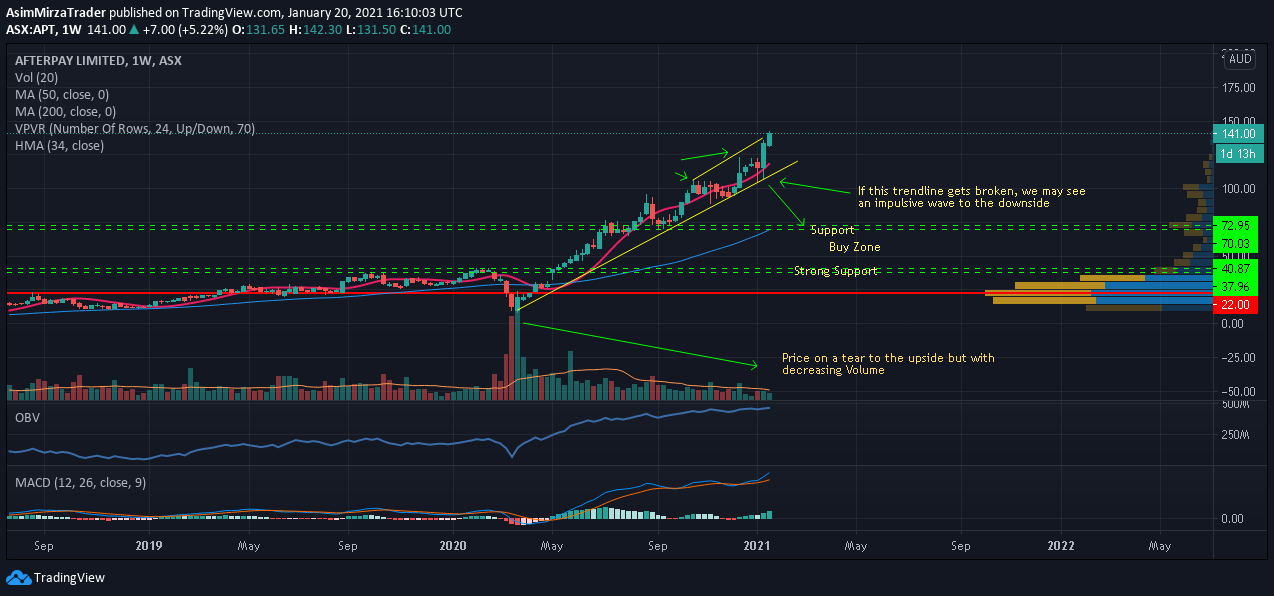Click the 250M OBV axis value

click(x=1236, y=435)
